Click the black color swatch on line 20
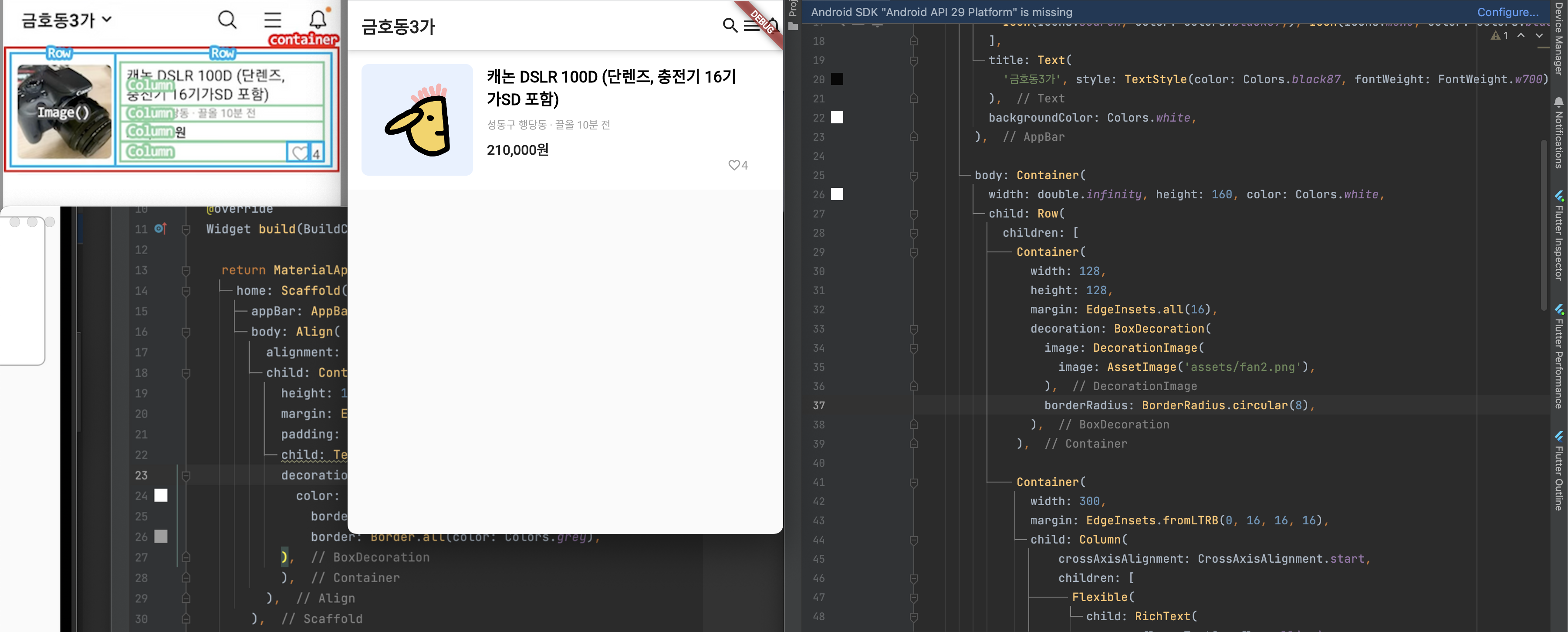Image resolution: width=1568 pixels, height=632 pixels. (838, 79)
